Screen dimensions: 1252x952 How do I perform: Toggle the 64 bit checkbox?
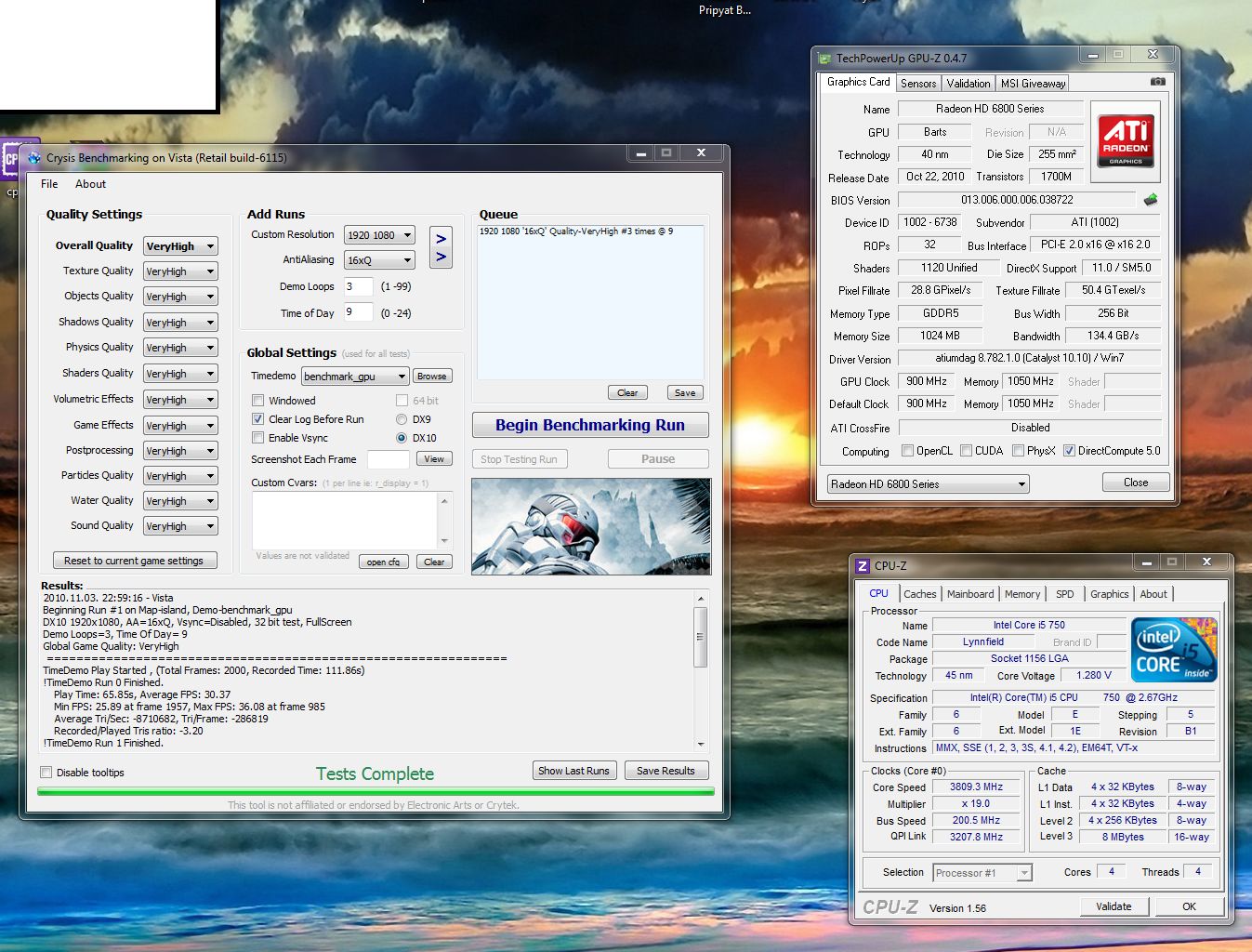click(x=402, y=401)
